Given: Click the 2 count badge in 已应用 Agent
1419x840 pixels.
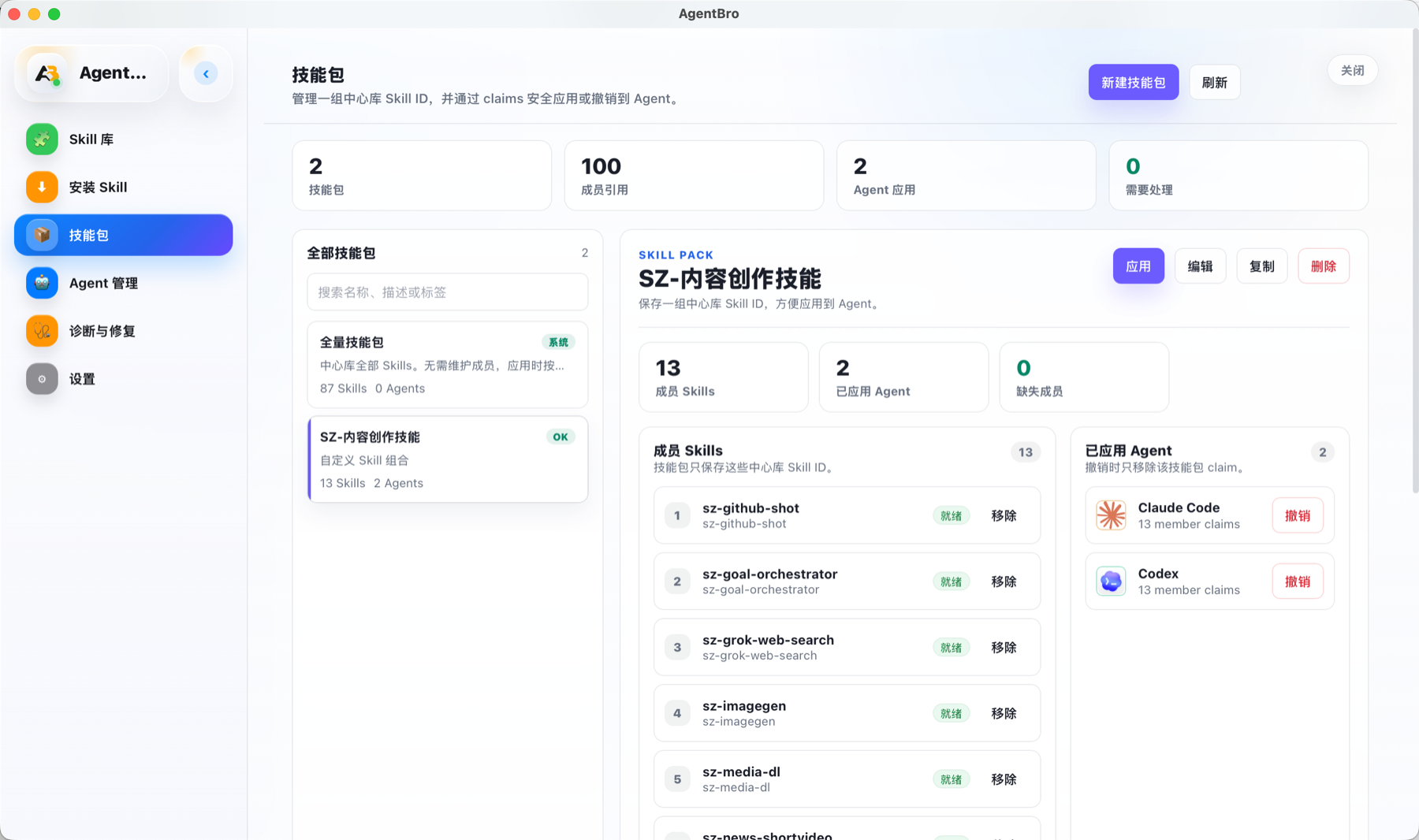Looking at the screenshot, I should [1323, 452].
